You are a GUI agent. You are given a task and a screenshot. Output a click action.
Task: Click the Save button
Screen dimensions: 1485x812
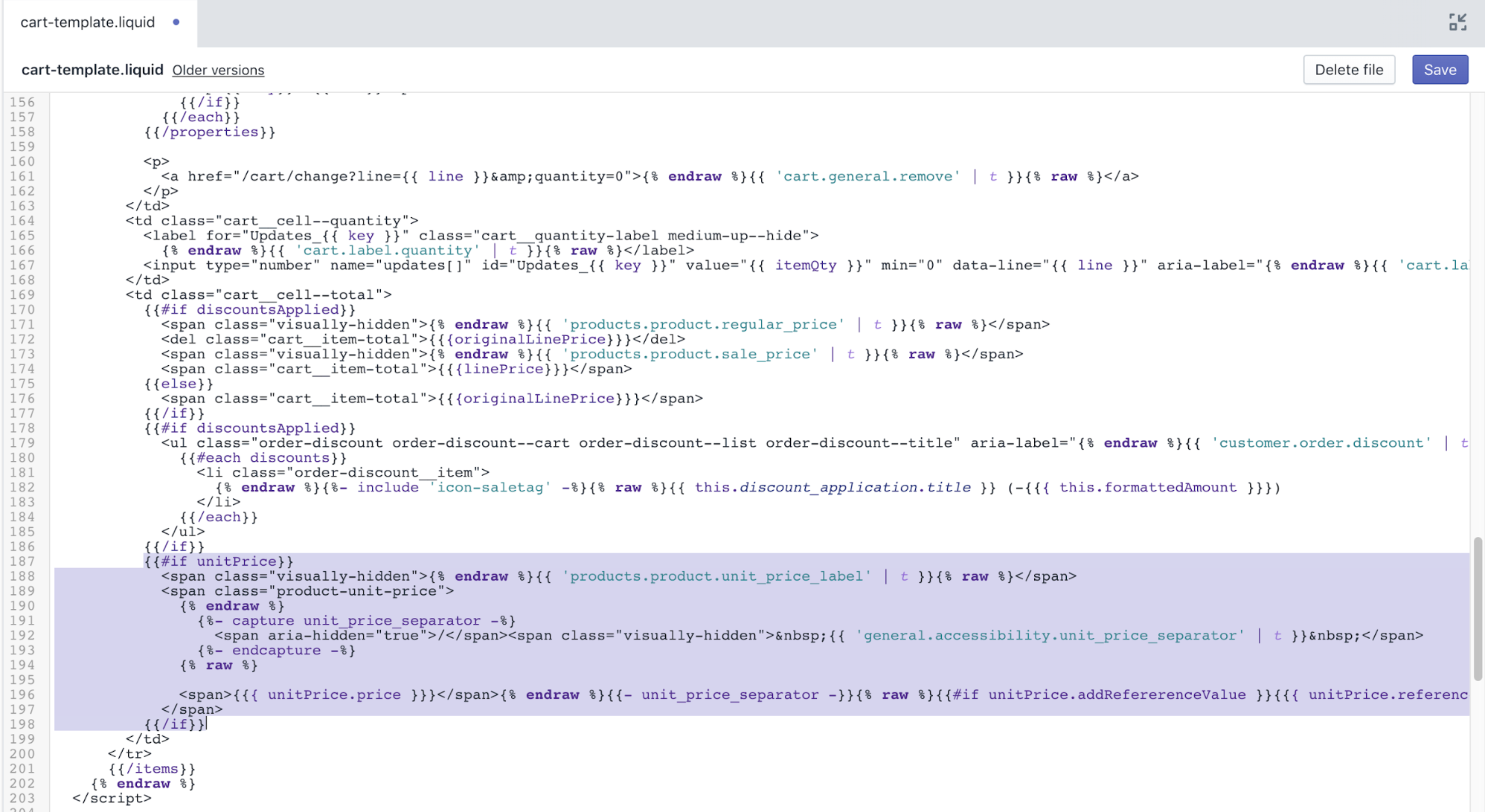tap(1440, 70)
